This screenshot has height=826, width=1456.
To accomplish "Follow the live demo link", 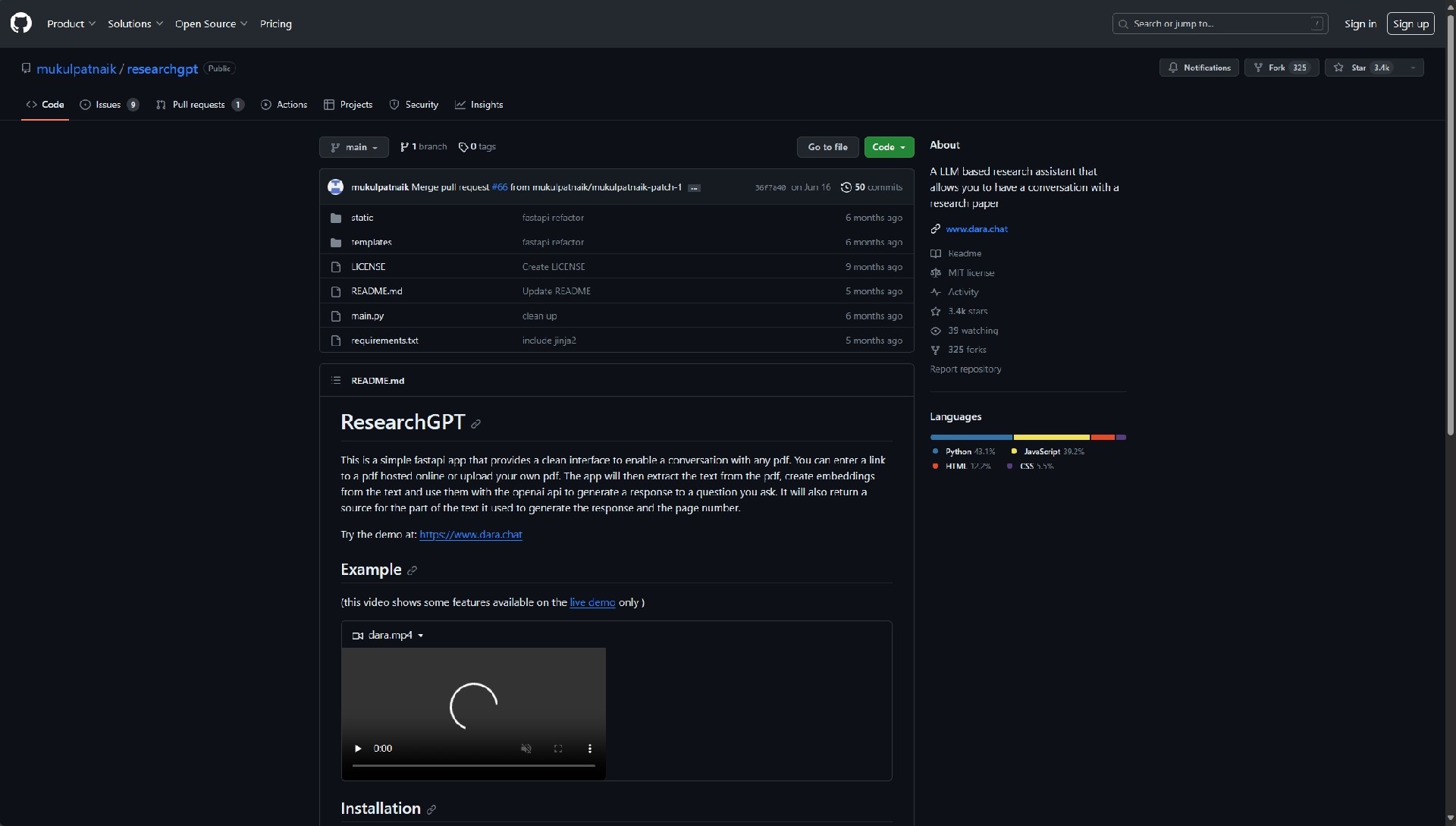I will [x=592, y=602].
